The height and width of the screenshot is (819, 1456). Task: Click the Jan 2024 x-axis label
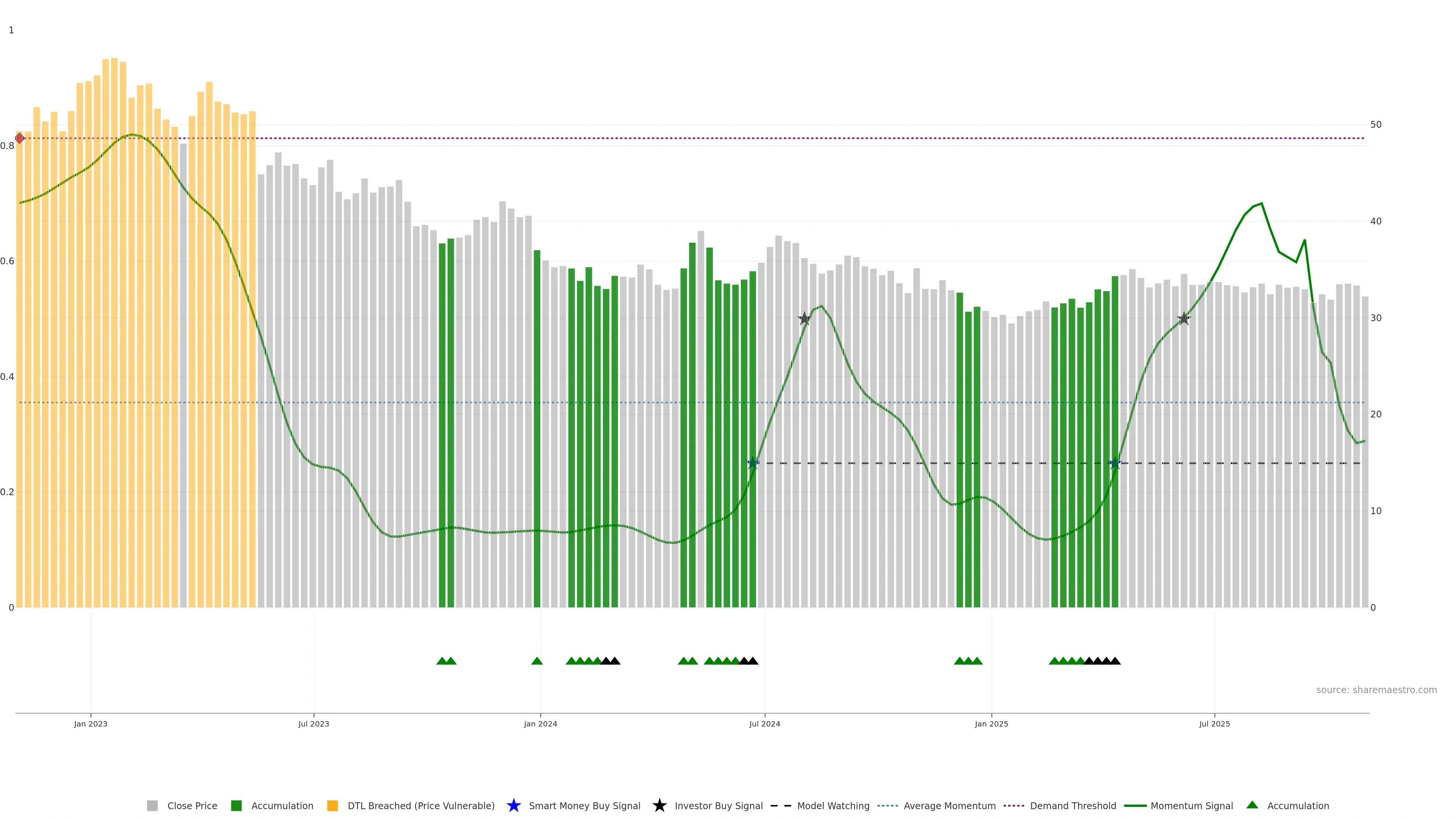pyautogui.click(x=540, y=724)
